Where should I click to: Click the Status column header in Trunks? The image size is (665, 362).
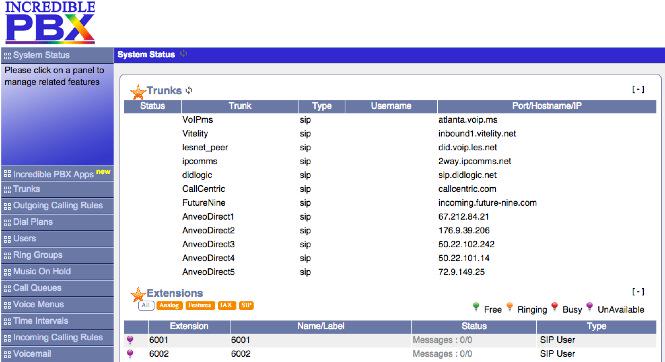point(153,106)
